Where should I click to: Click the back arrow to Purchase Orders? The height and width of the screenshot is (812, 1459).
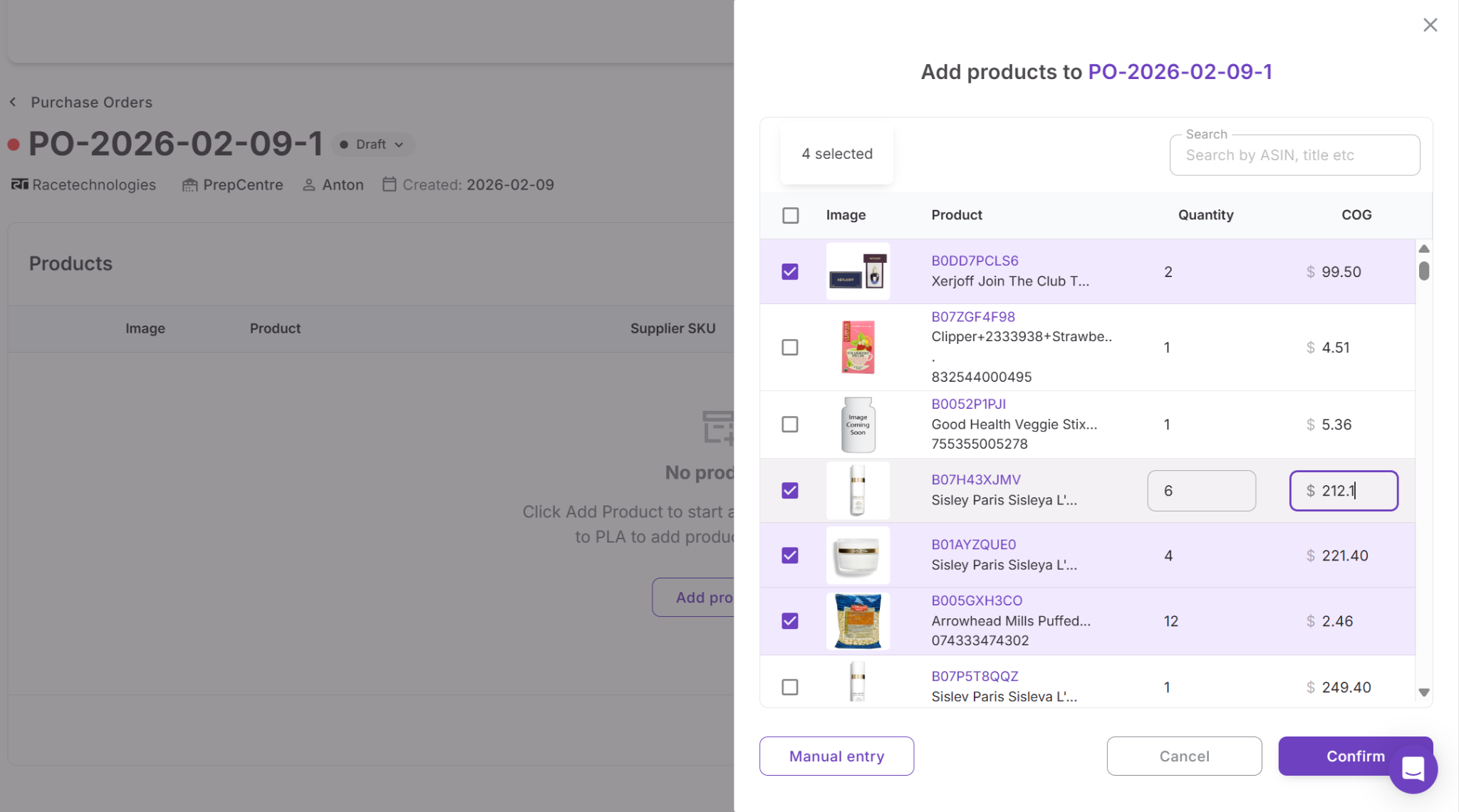pos(13,102)
